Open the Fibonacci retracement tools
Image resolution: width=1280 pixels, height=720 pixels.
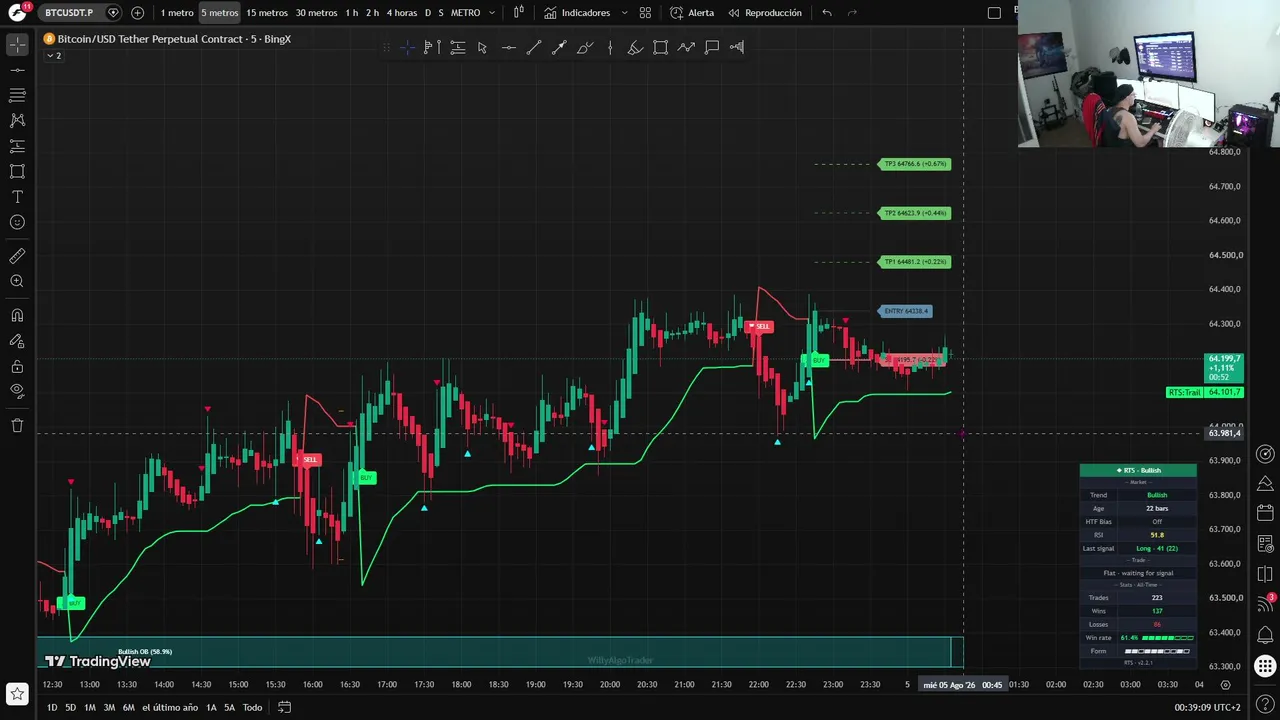(x=17, y=95)
